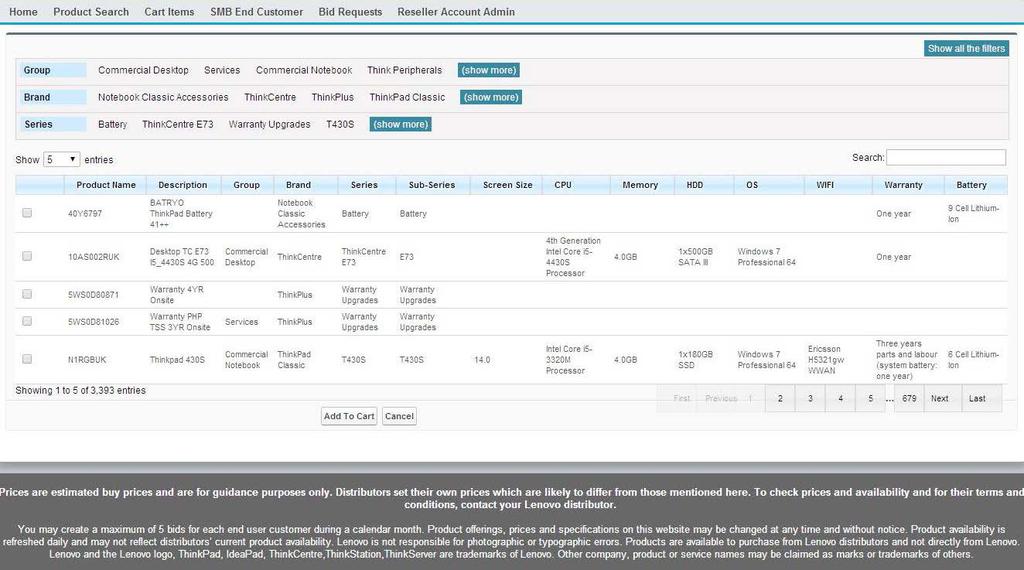Screen dimensions: 1024x570
Task: Filter Brand by ThinkCentre
Action: coord(270,97)
